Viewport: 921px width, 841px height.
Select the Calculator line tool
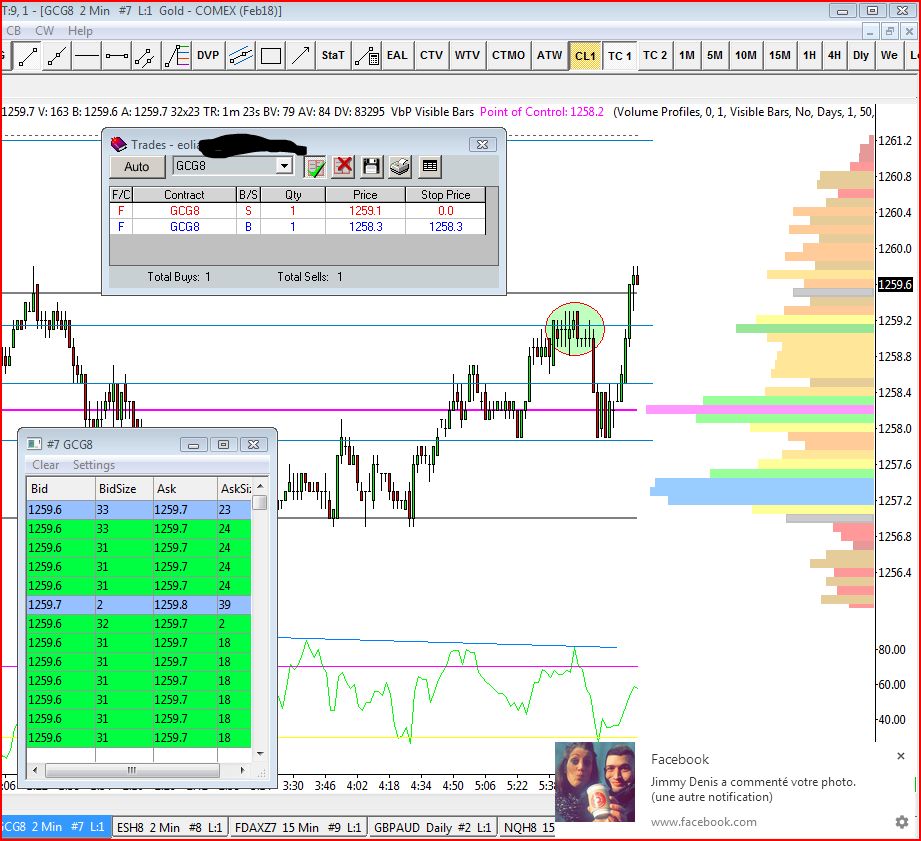pos(367,56)
